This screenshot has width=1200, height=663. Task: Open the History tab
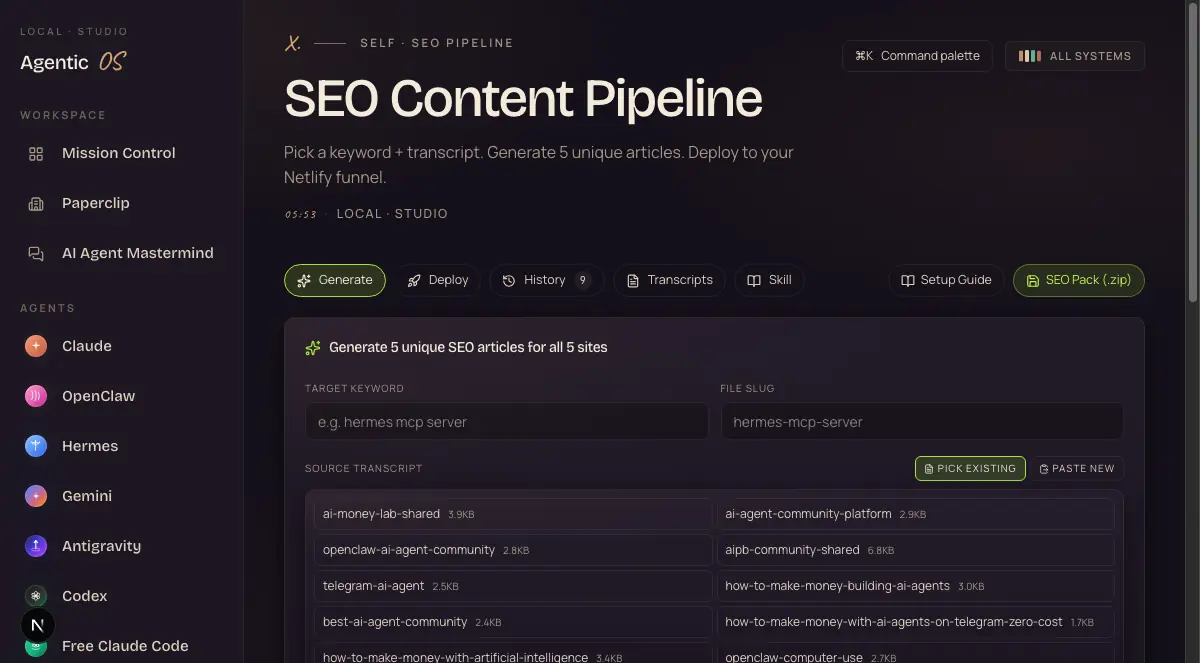click(546, 280)
